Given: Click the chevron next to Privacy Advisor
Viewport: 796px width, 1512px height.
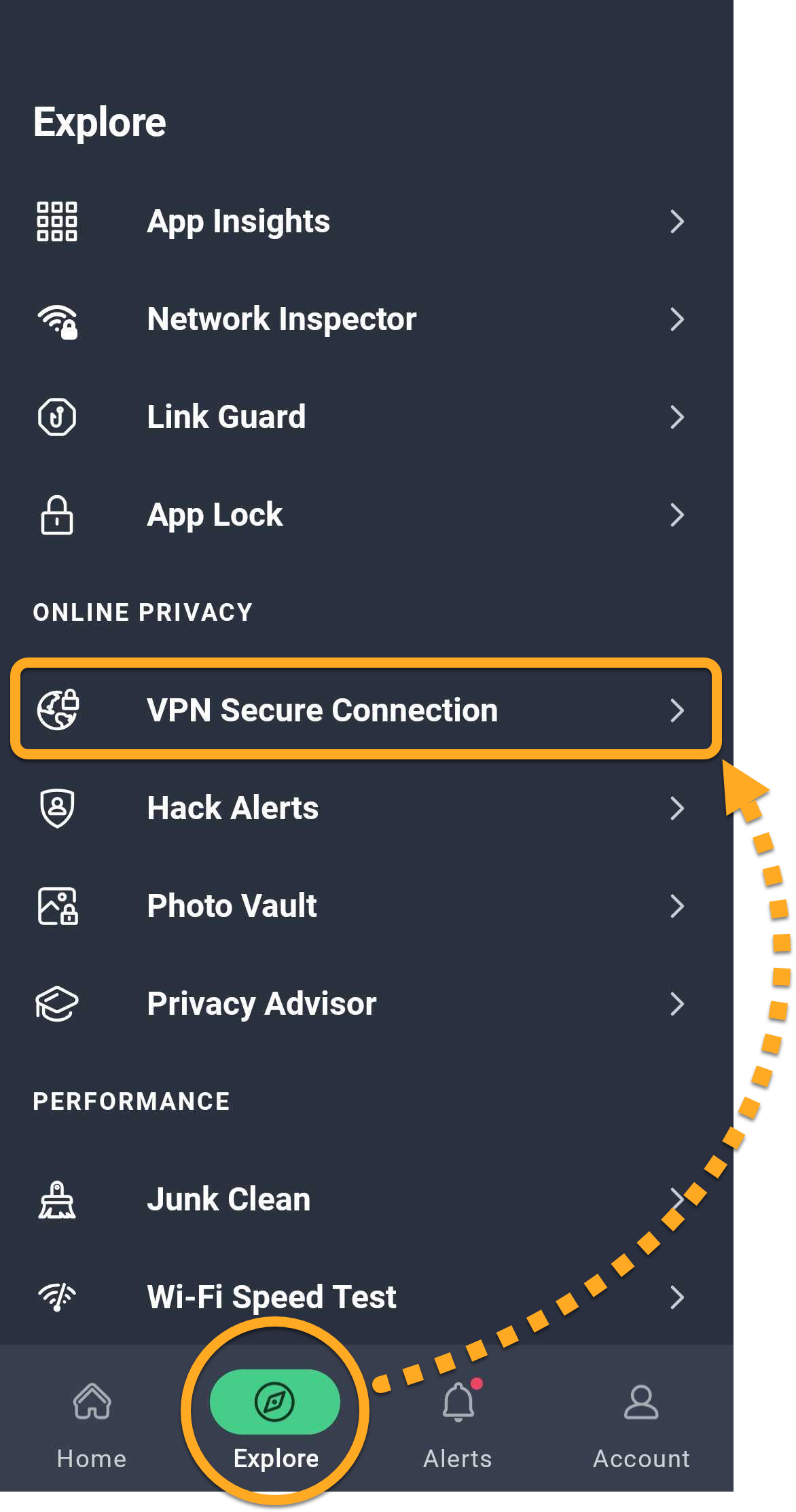Looking at the screenshot, I should coord(676,1004).
